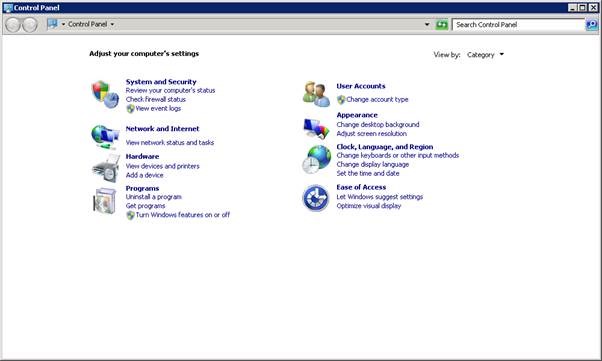The image size is (602, 361).
Task: Open View event logs link
Action: (x=158, y=109)
